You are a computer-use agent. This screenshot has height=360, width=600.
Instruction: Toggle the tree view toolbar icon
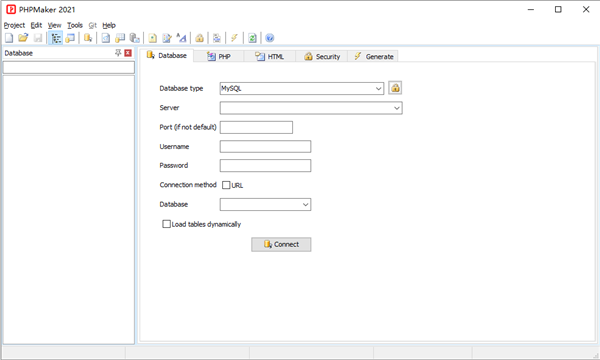[x=56, y=38]
